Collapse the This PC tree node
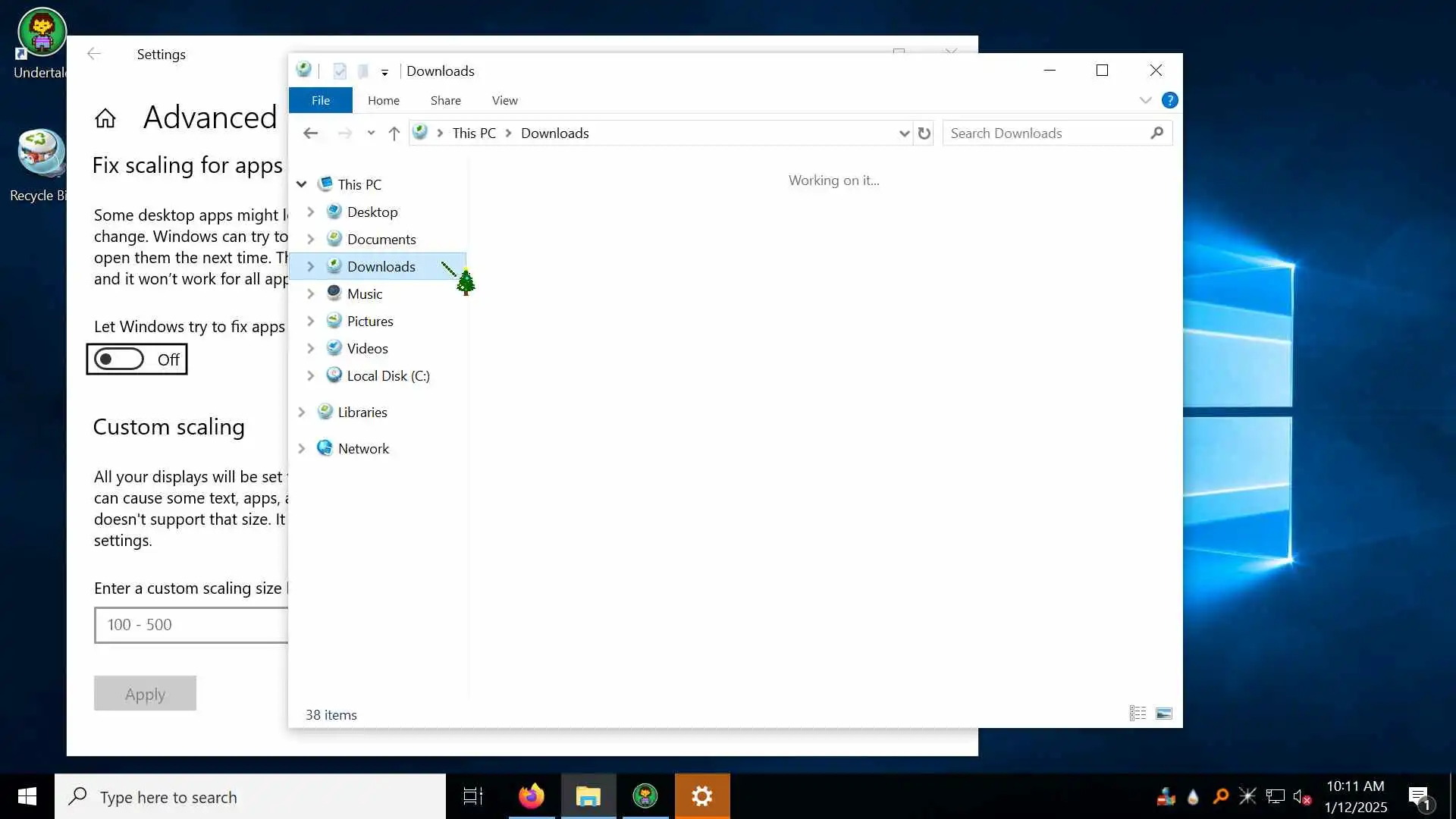Image resolution: width=1456 pixels, height=819 pixels. click(301, 184)
